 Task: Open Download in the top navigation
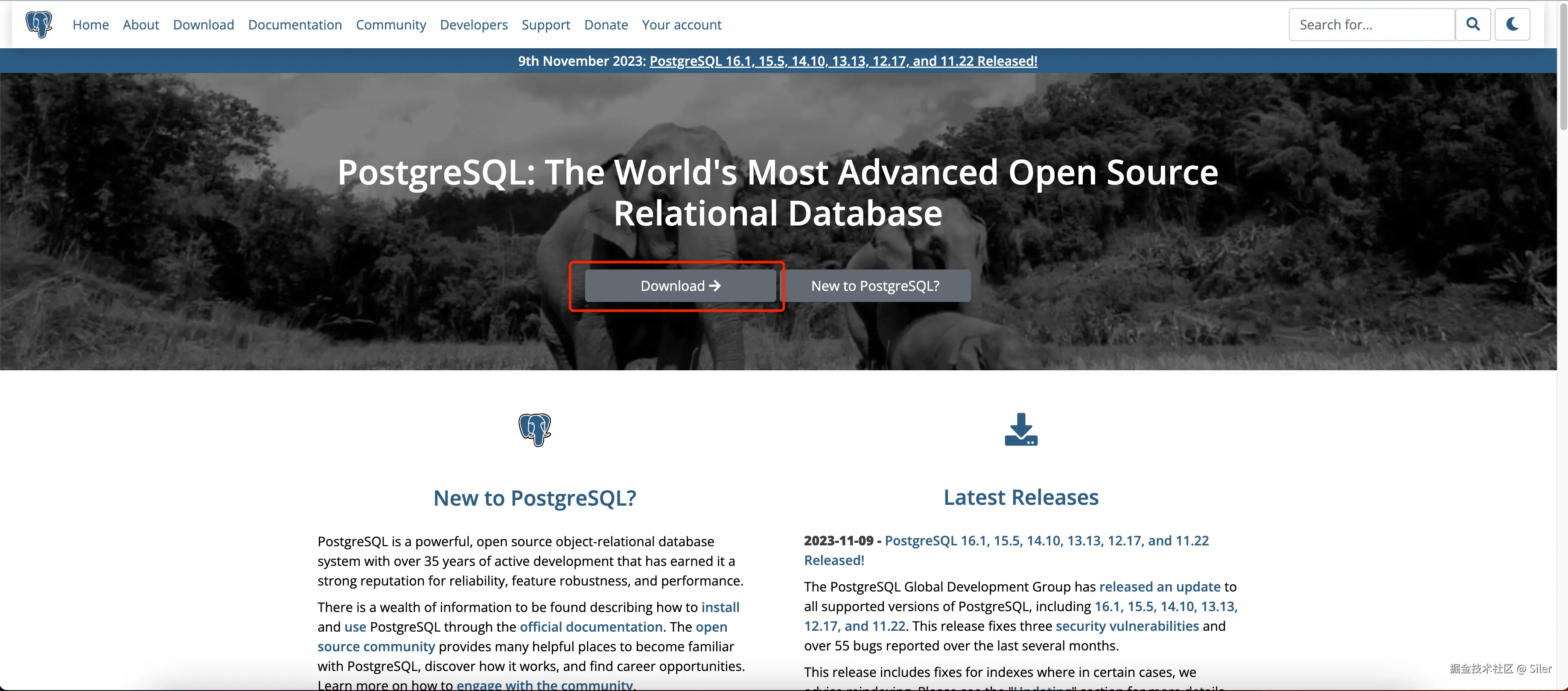[x=203, y=25]
